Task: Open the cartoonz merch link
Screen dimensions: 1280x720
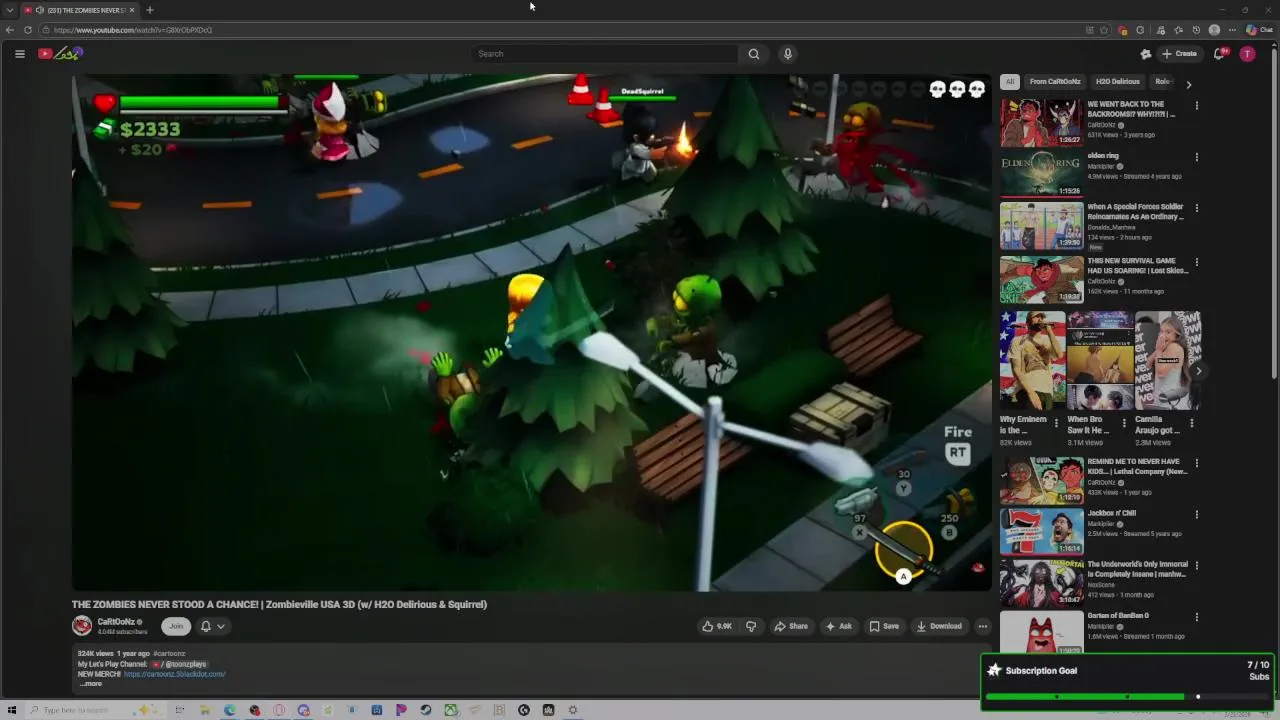Action: 175,674
